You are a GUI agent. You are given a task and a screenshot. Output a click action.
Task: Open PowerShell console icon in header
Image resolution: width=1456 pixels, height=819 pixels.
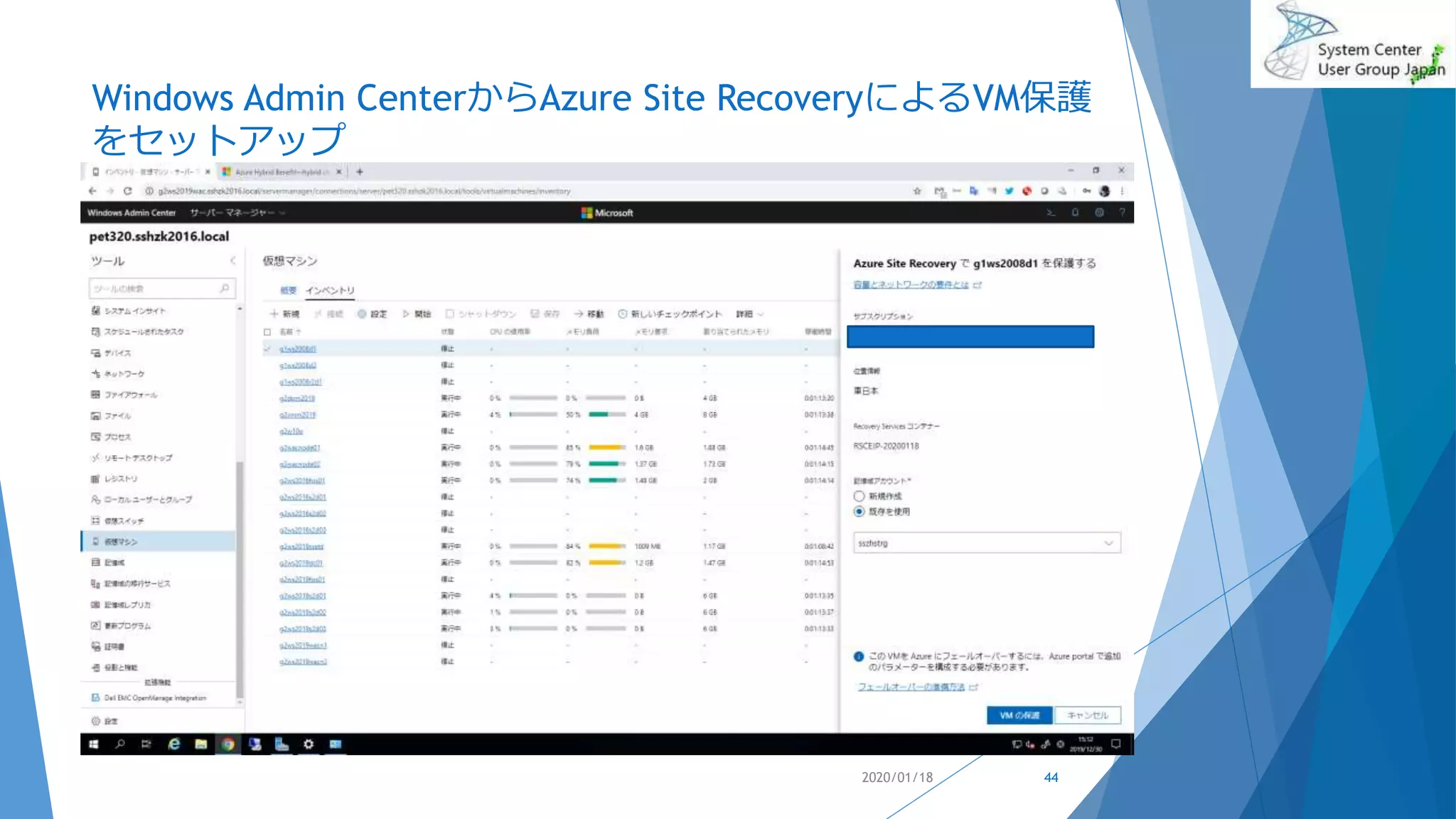coord(1051,213)
